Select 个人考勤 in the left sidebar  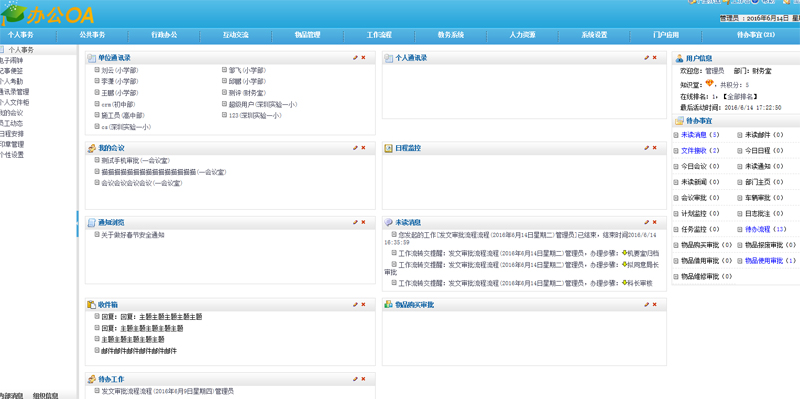12,81
